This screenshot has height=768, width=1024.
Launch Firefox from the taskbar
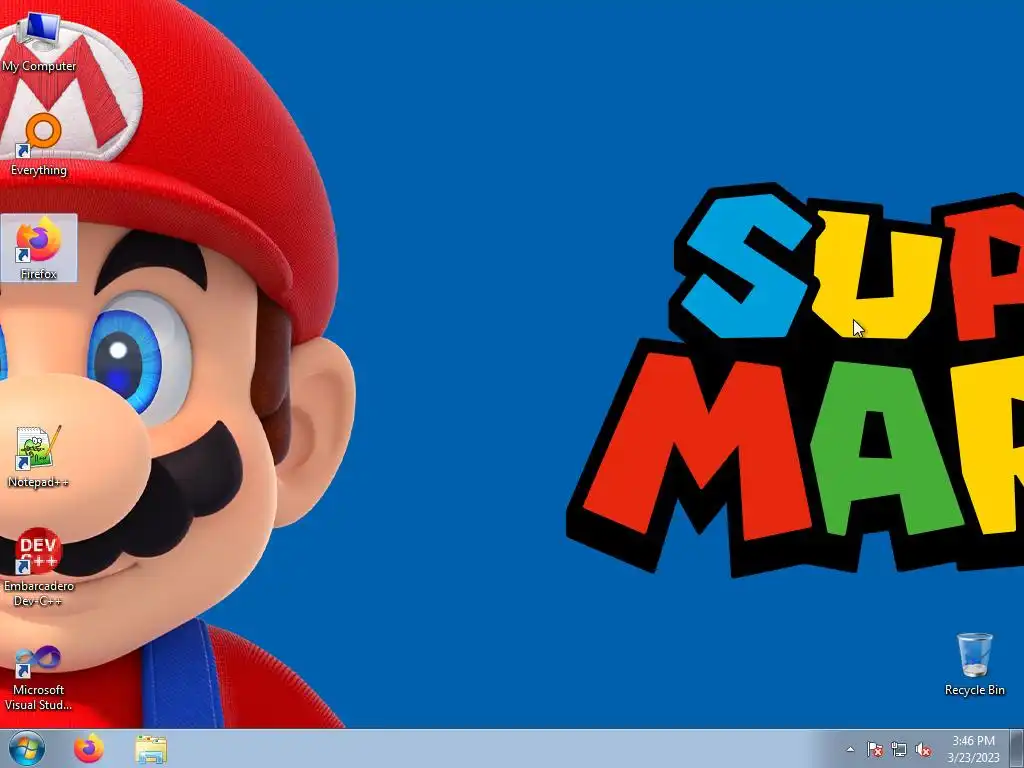89,748
